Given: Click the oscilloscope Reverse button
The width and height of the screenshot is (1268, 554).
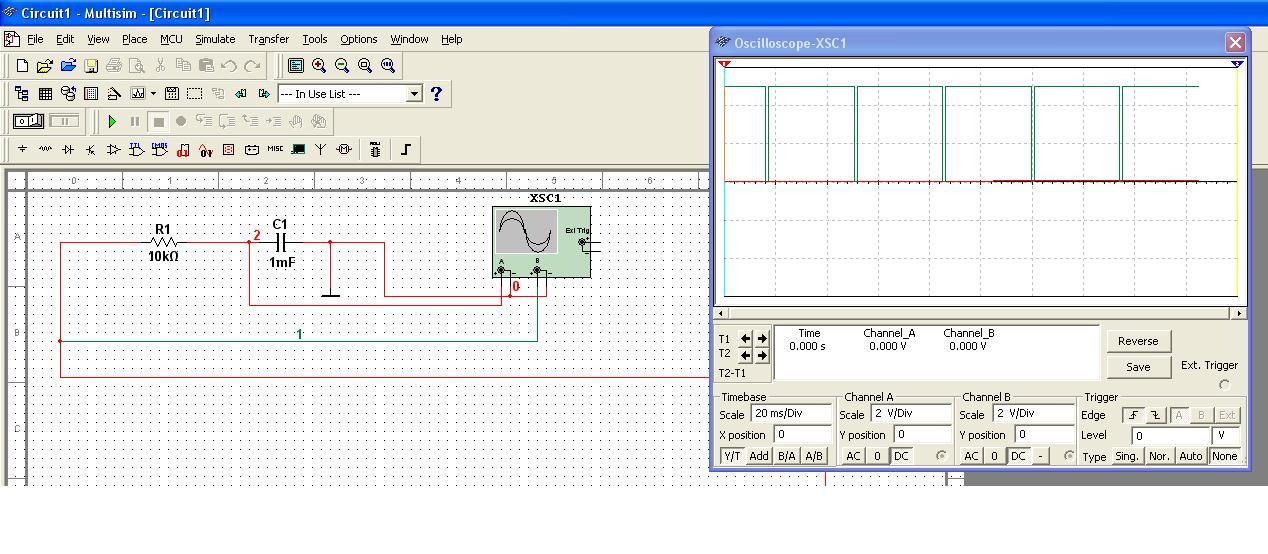Looking at the screenshot, I should pos(1138,341).
